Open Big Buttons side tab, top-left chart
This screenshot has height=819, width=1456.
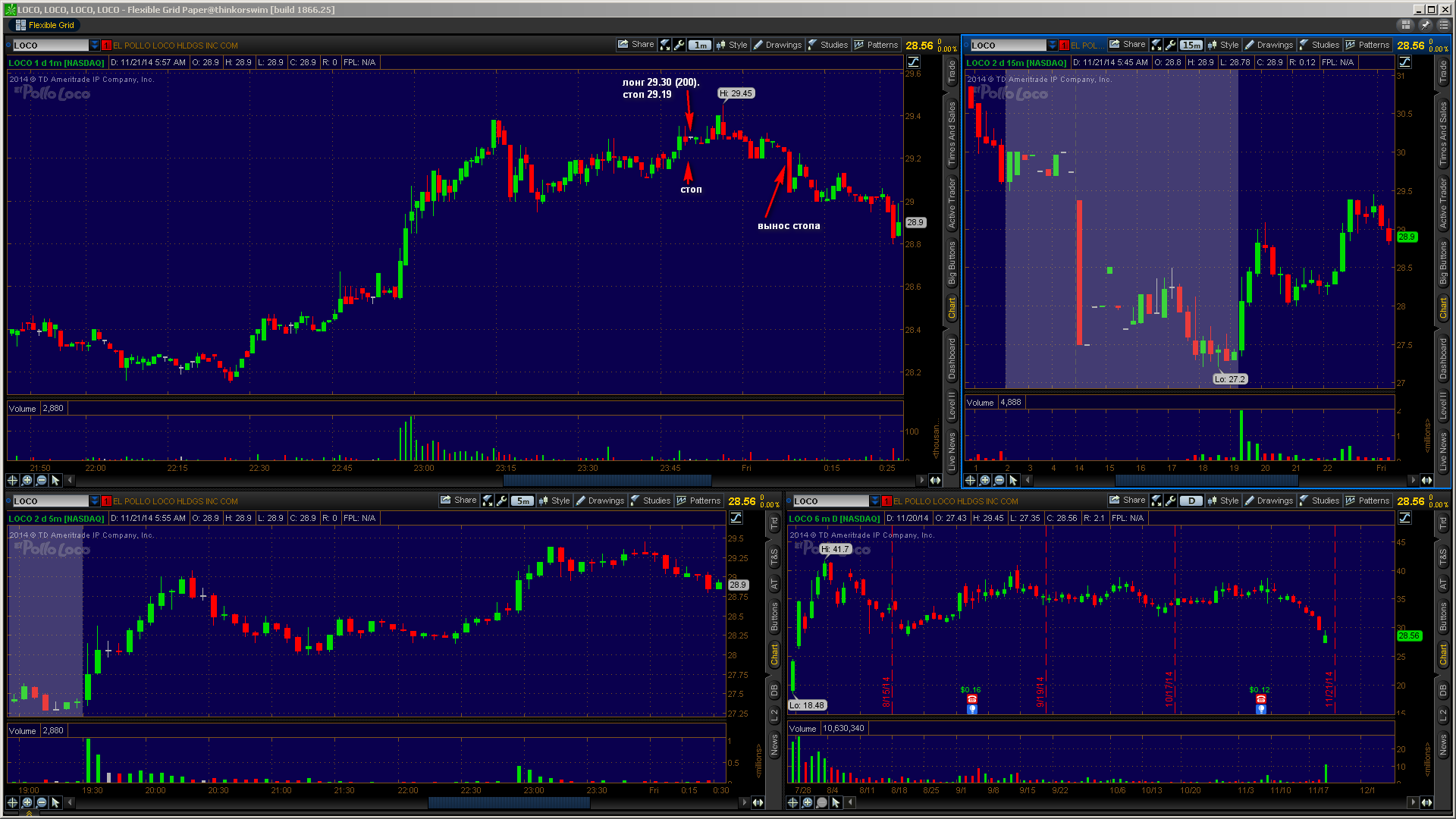click(952, 262)
